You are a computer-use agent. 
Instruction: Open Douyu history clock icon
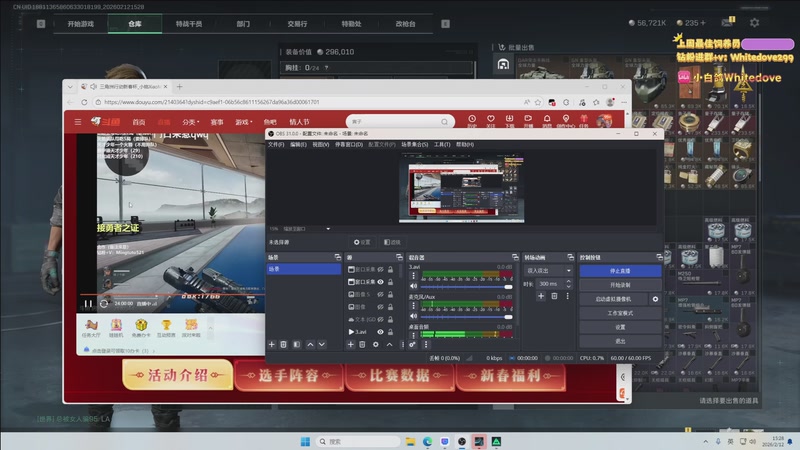472,119
